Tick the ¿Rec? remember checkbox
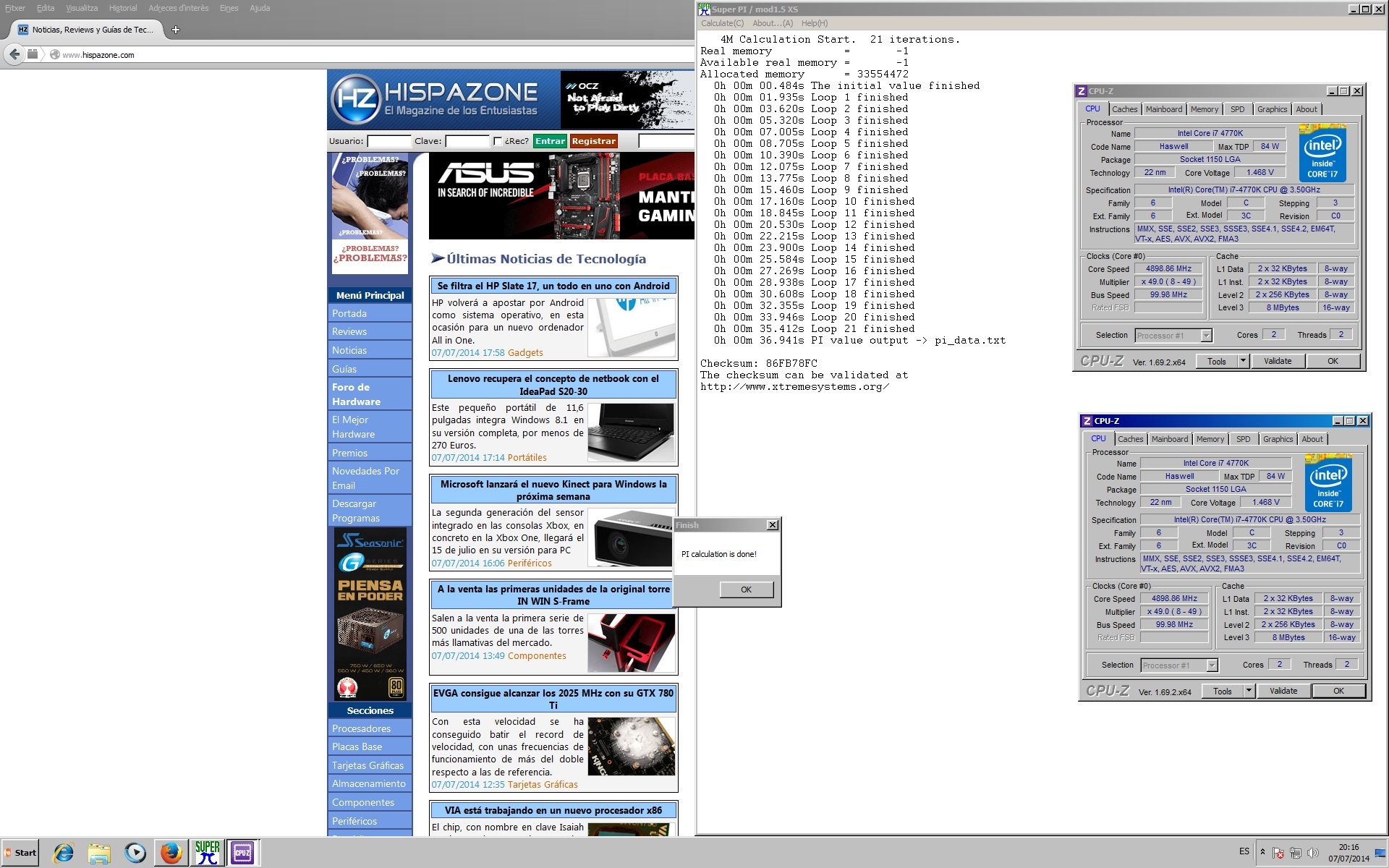Image resolution: width=1389 pixels, height=868 pixels. coord(498,142)
